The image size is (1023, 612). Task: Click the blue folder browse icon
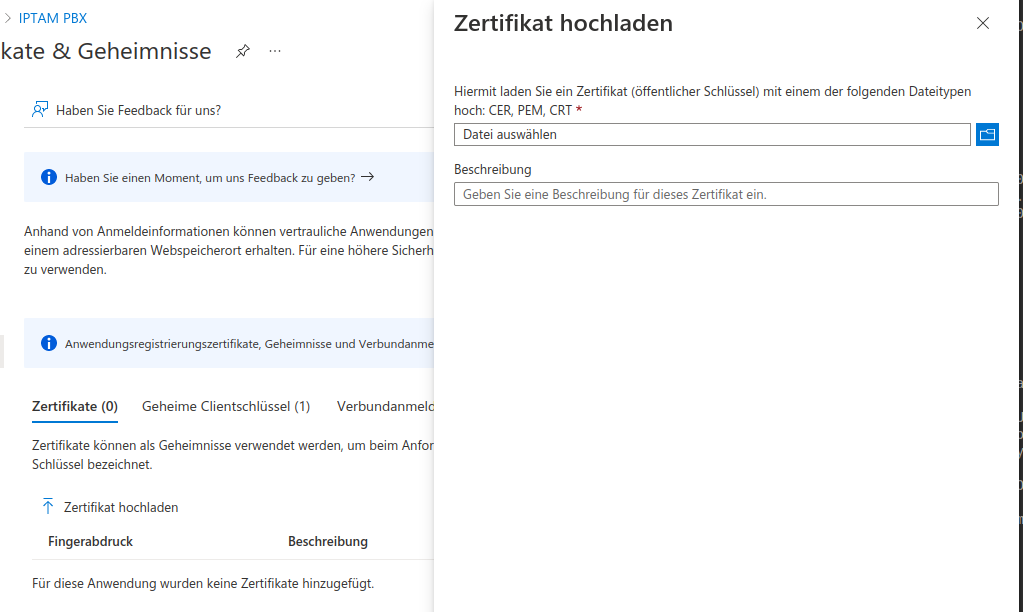point(987,134)
